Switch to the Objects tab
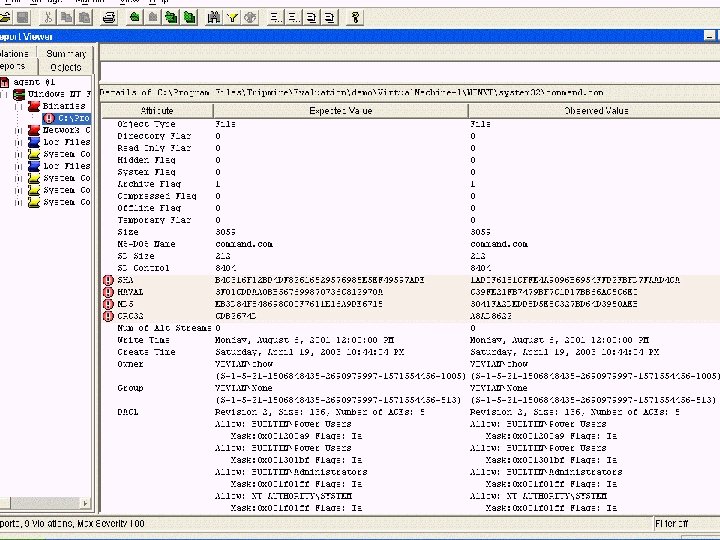720x540 pixels. point(66,67)
